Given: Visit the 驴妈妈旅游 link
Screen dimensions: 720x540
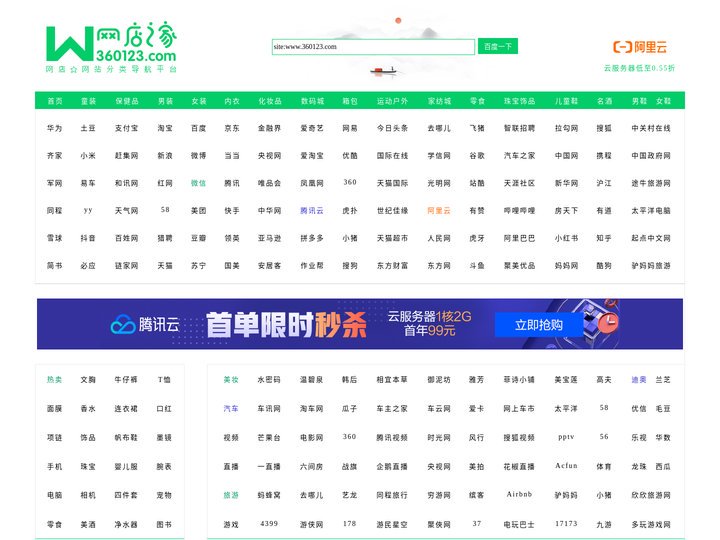Looking at the screenshot, I should tap(651, 266).
